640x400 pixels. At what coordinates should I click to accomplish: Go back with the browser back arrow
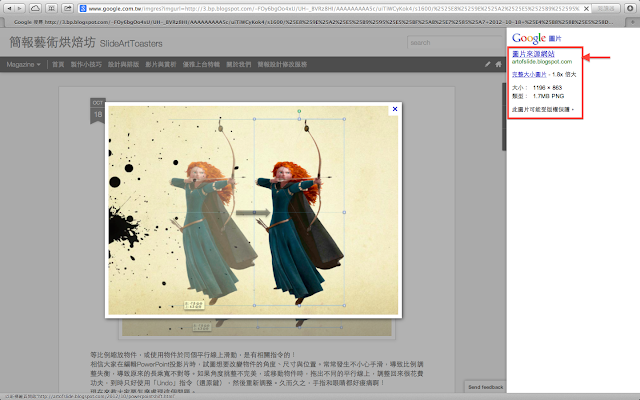pos(9,8)
